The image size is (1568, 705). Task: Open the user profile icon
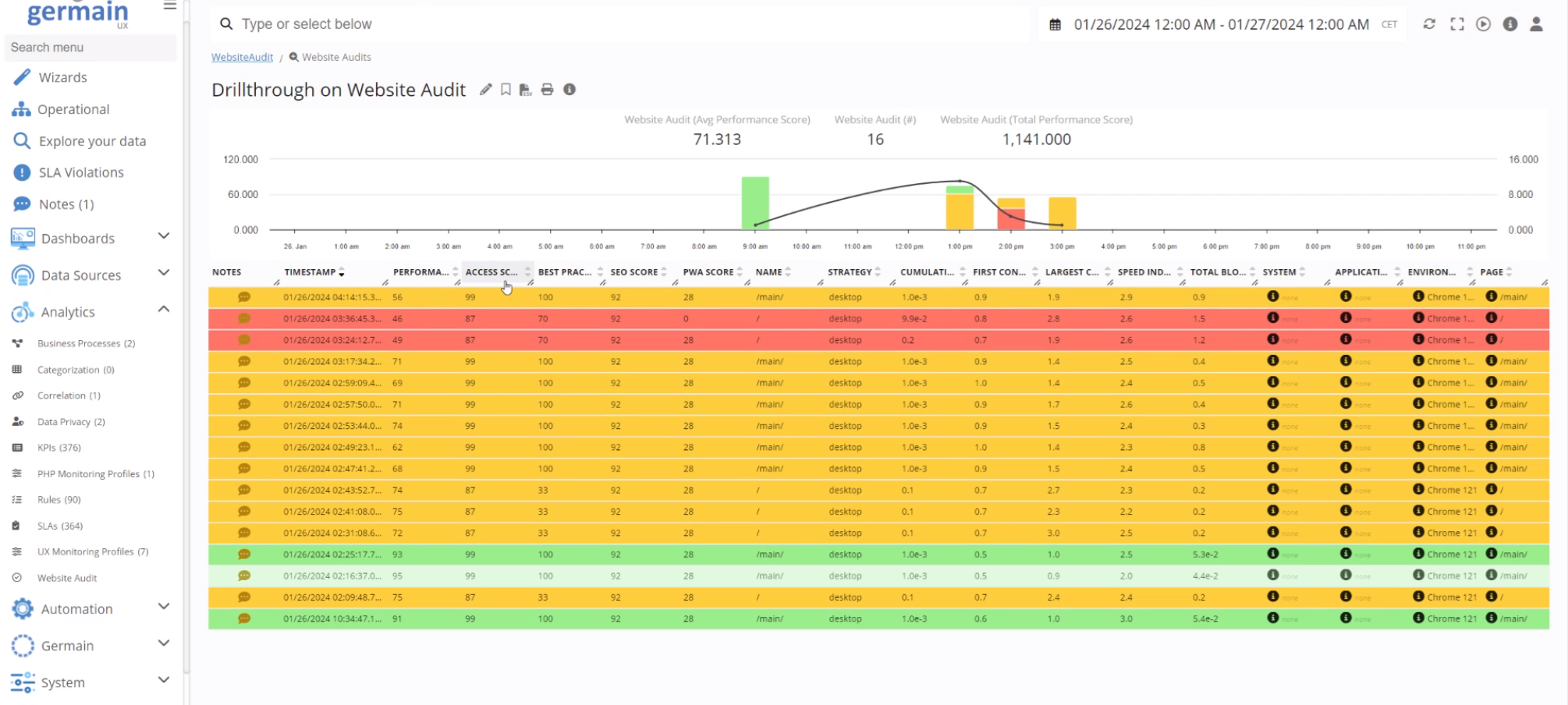[1536, 24]
